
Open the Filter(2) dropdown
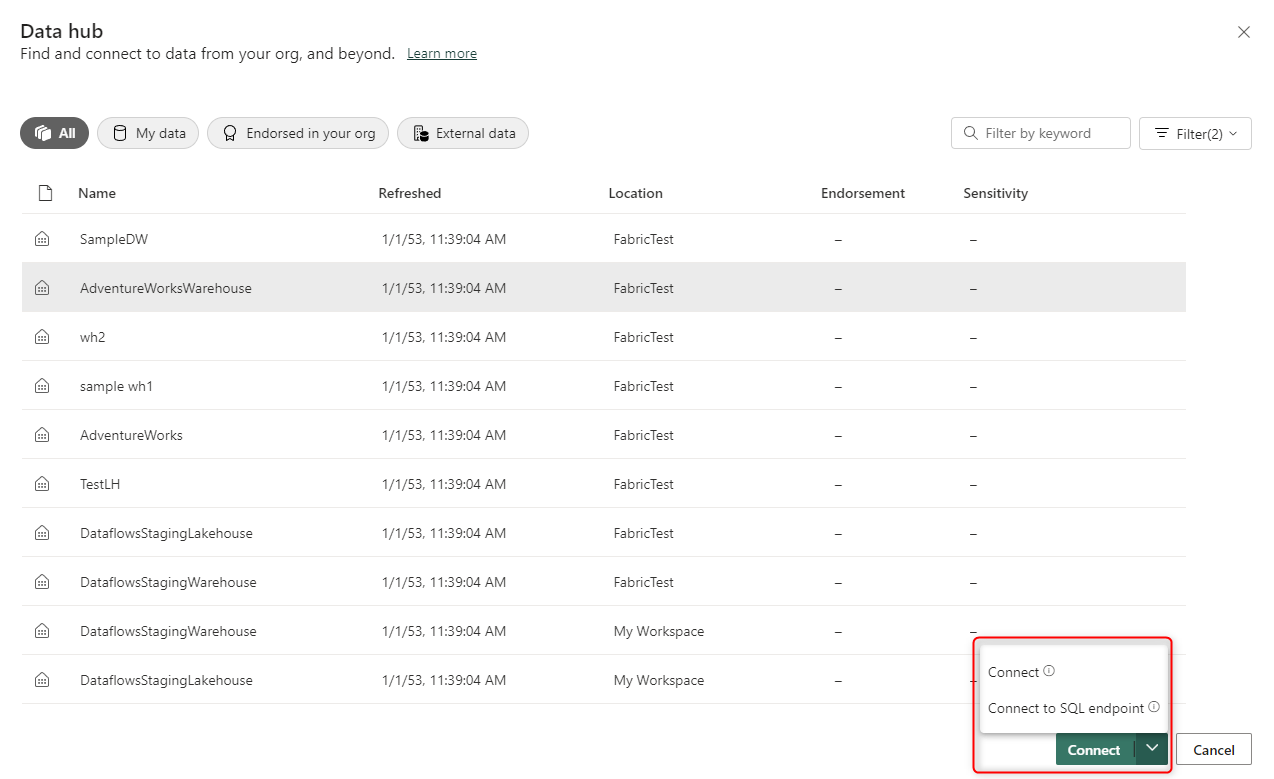pyautogui.click(x=1195, y=133)
